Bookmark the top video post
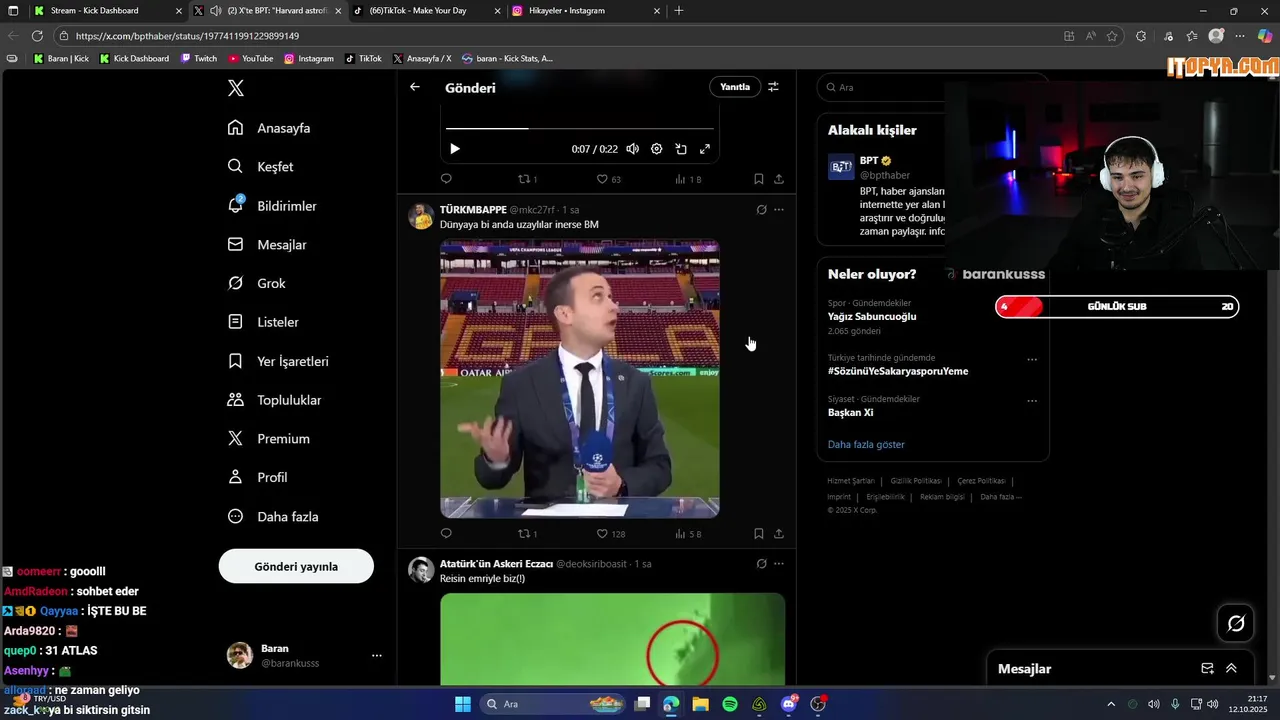 coord(759,179)
